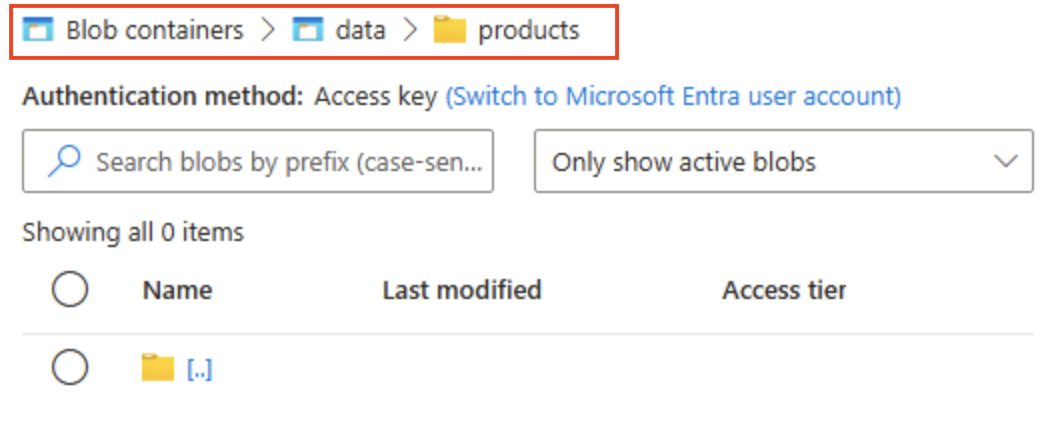Sort by the Last modified column header
The width and height of the screenshot is (1048, 428).
pyautogui.click(x=461, y=290)
